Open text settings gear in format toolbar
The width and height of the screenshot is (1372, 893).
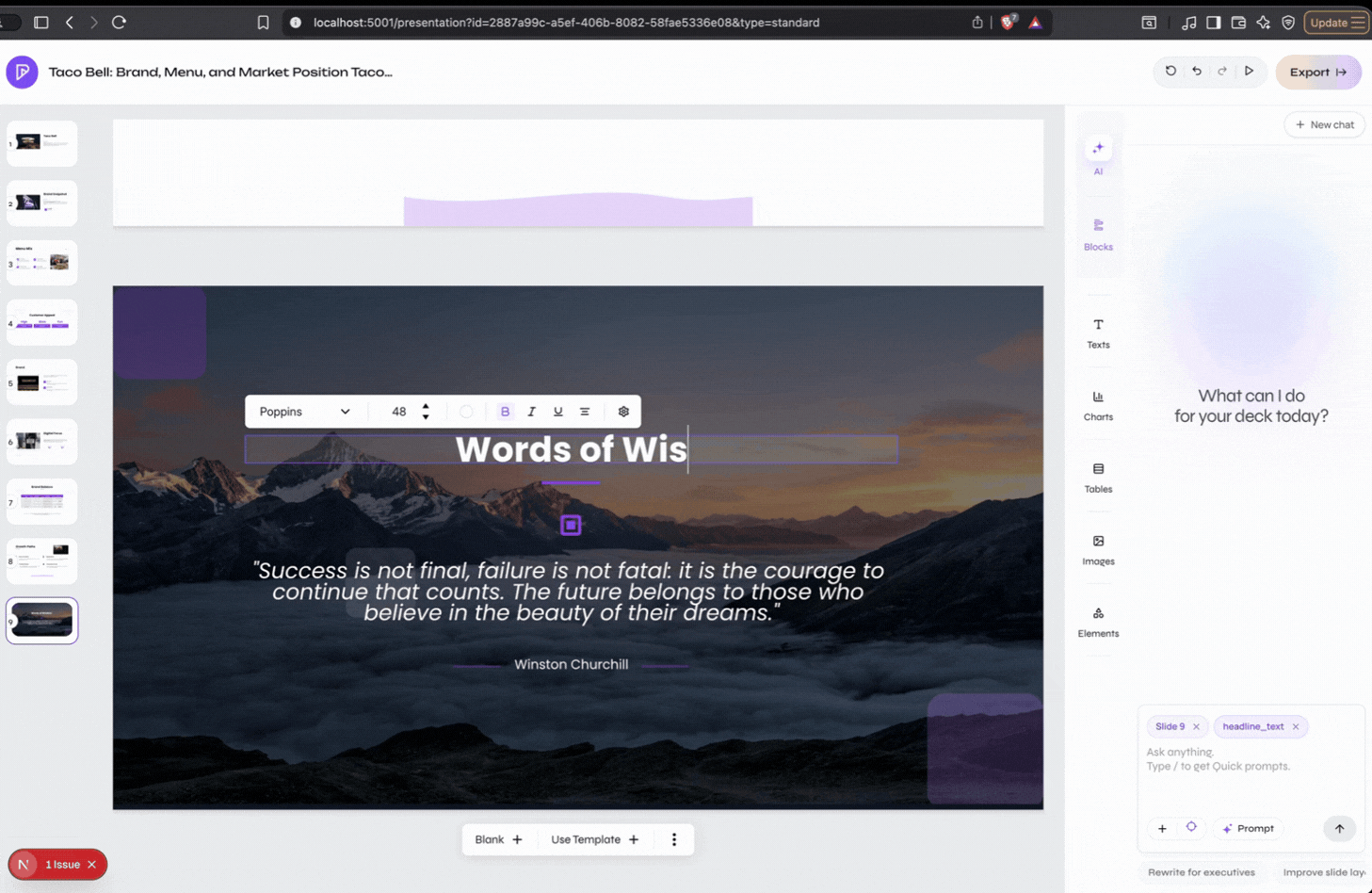click(x=623, y=412)
